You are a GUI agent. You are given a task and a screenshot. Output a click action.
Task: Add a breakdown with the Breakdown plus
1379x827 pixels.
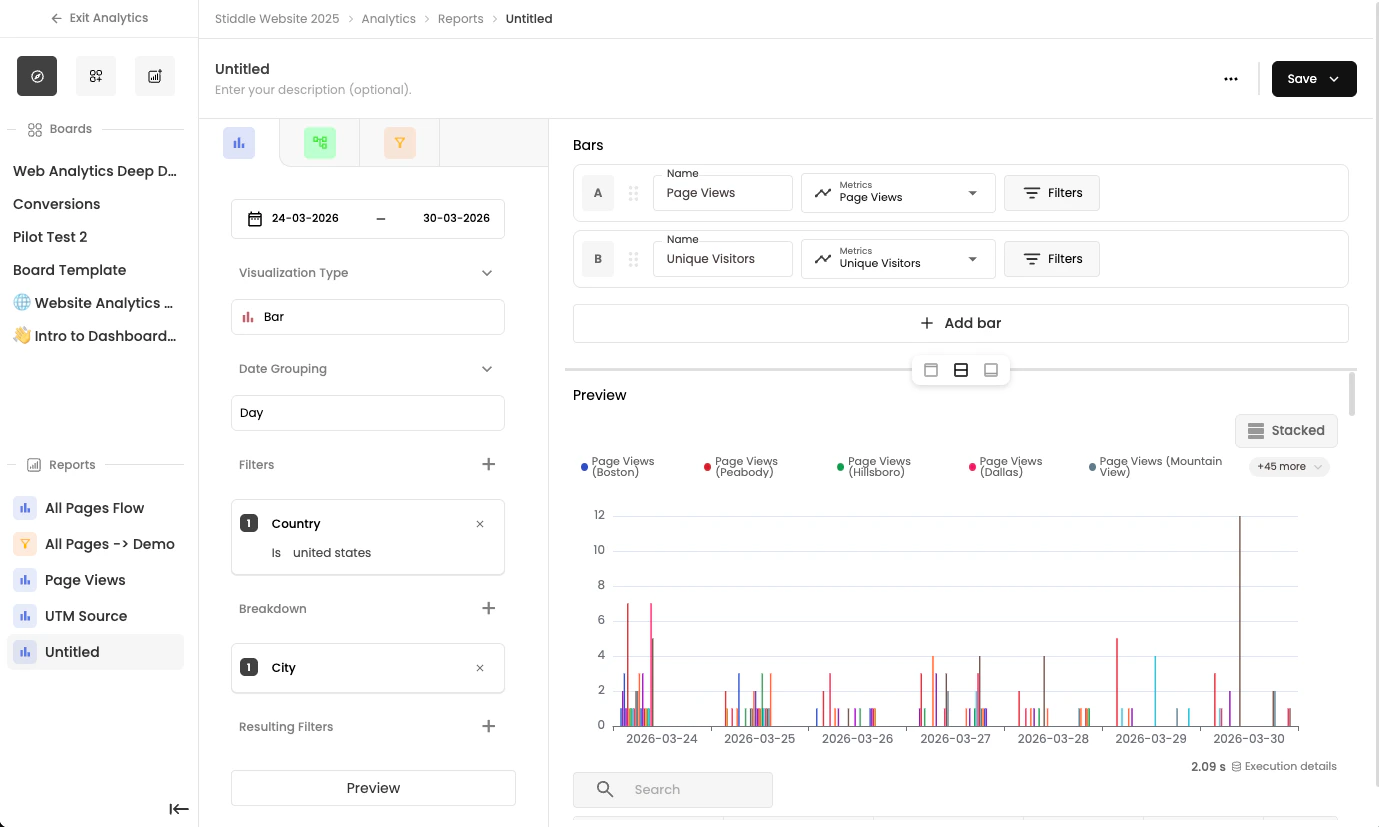(488, 608)
